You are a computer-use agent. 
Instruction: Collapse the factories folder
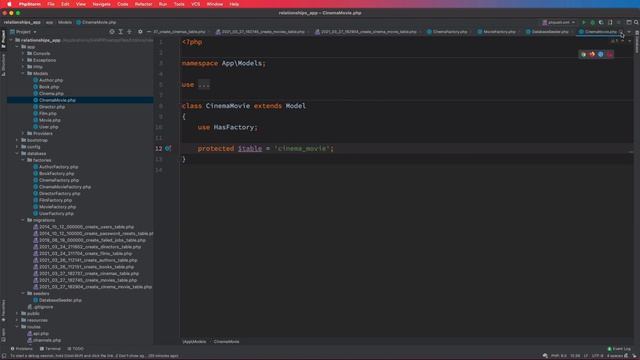[x=23, y=160]
